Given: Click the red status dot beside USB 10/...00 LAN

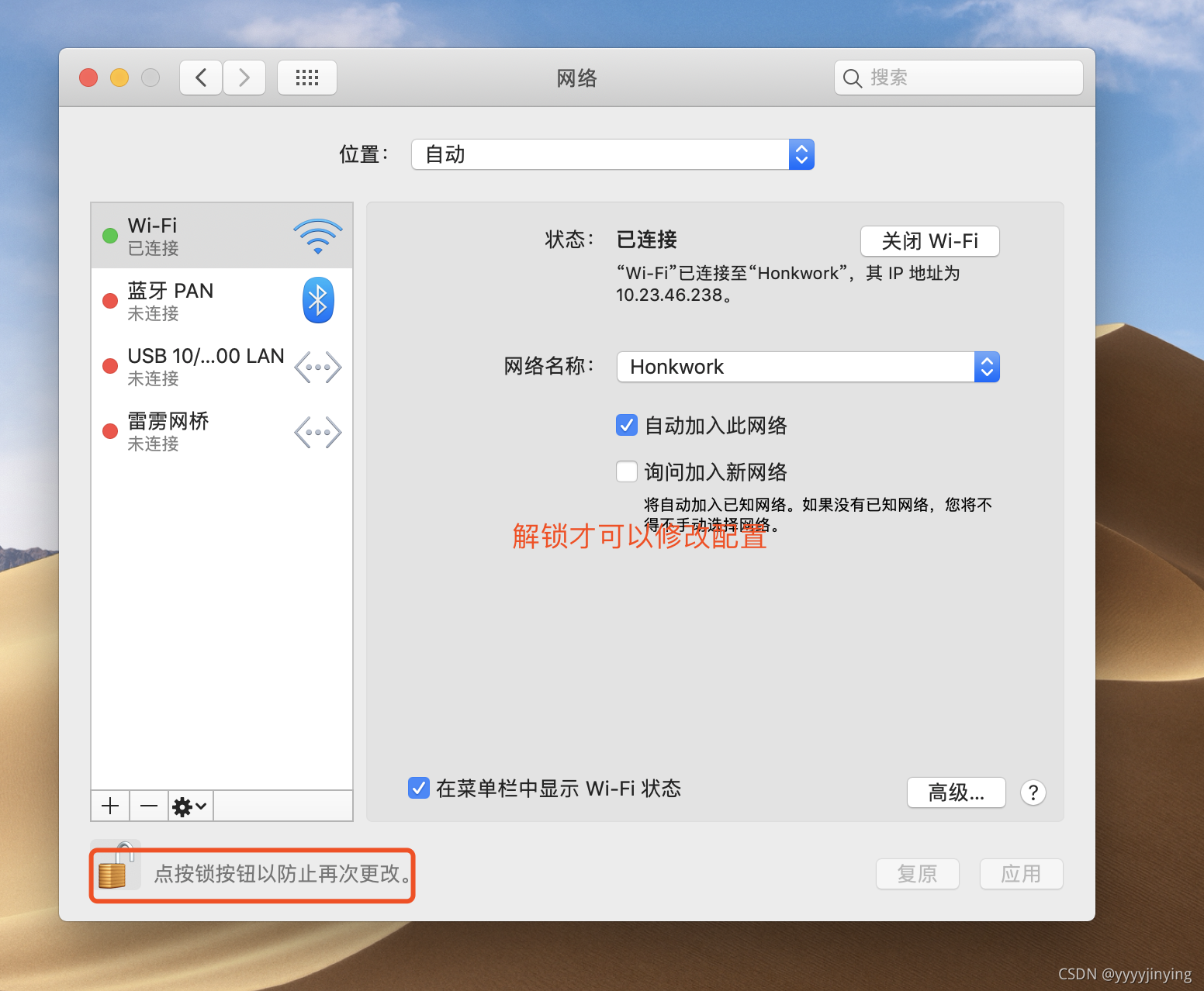Looking at the screenshot, I should coord(110,366).
